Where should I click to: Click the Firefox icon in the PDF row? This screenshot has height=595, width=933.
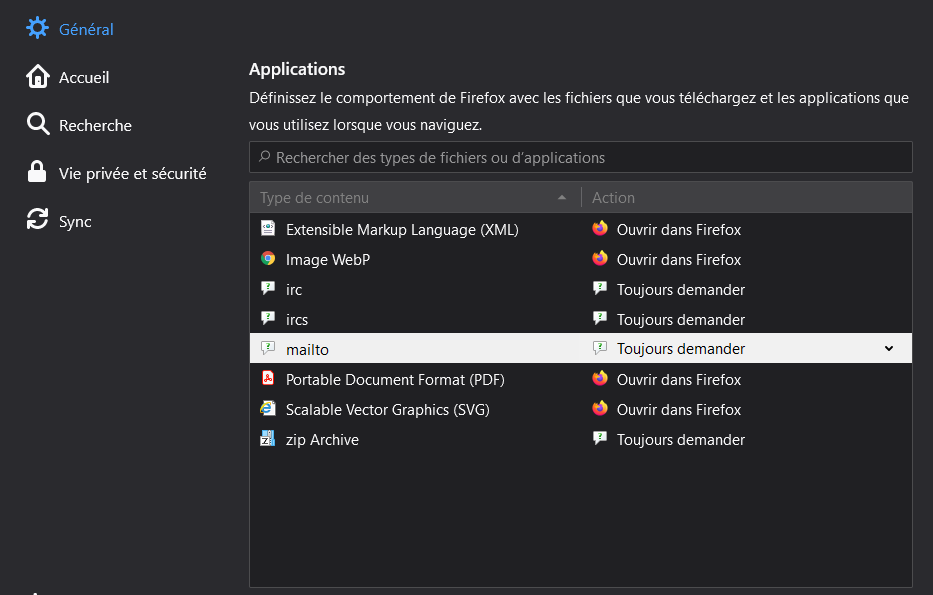pos(600,378)
